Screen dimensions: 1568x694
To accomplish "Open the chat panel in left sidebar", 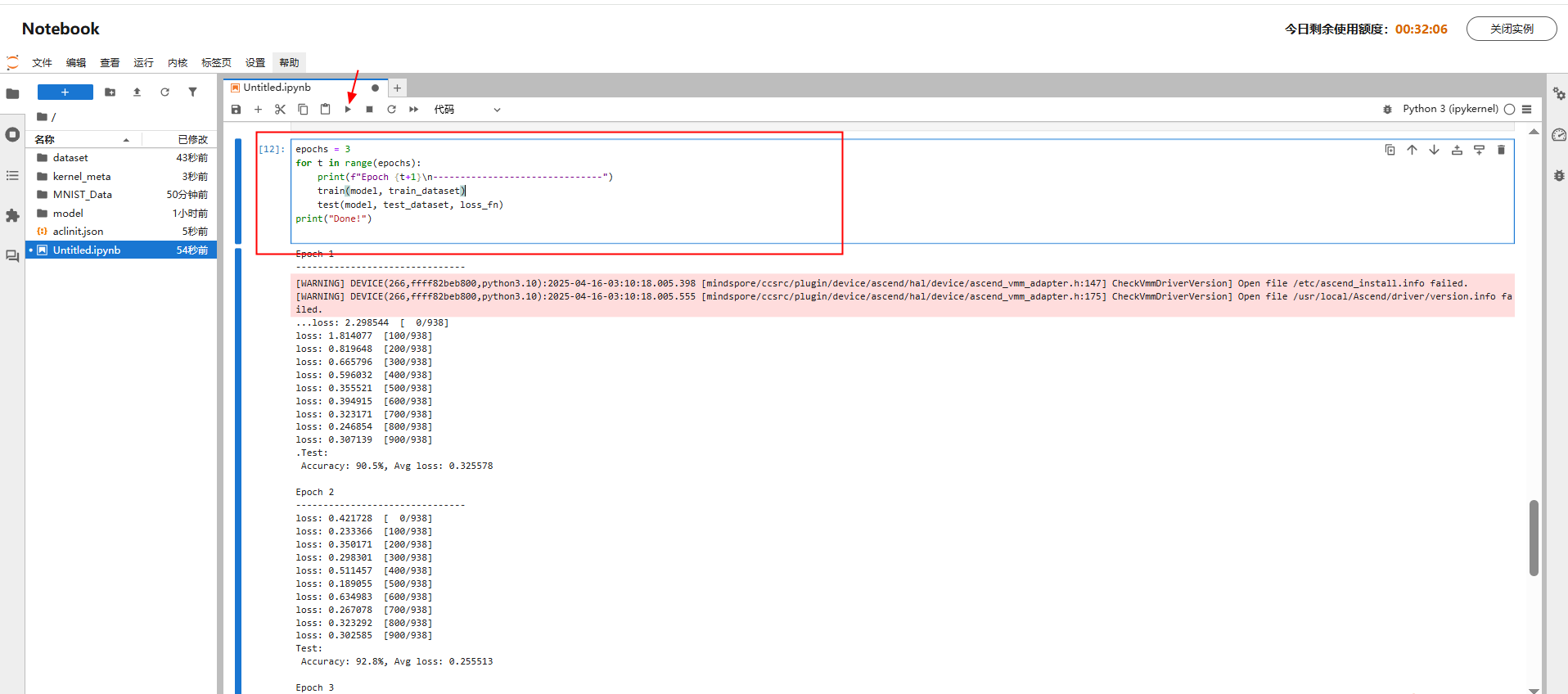I will [x=12, y=256].
